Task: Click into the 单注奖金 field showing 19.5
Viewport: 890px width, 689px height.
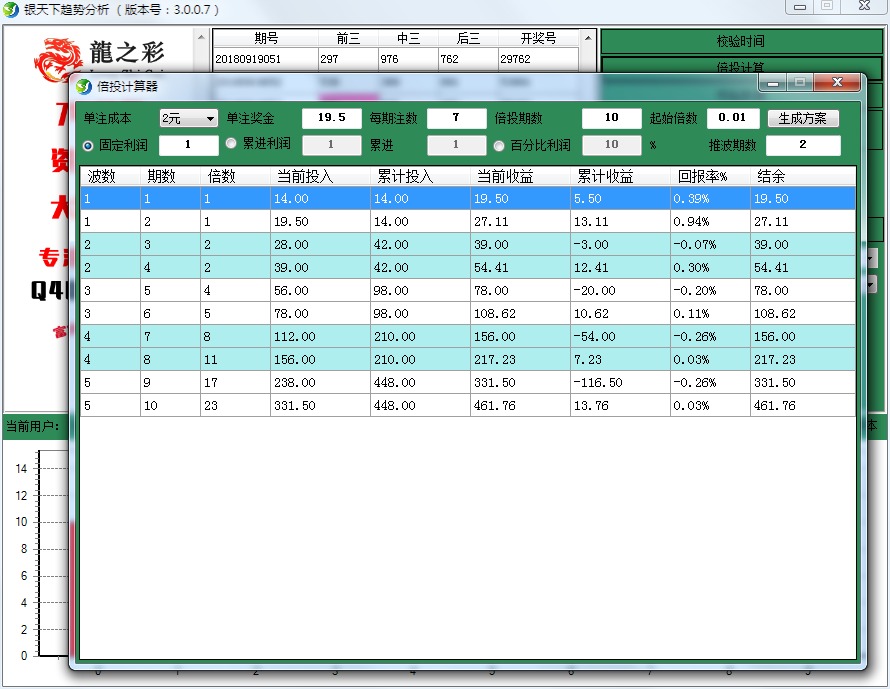Action: 331,118
